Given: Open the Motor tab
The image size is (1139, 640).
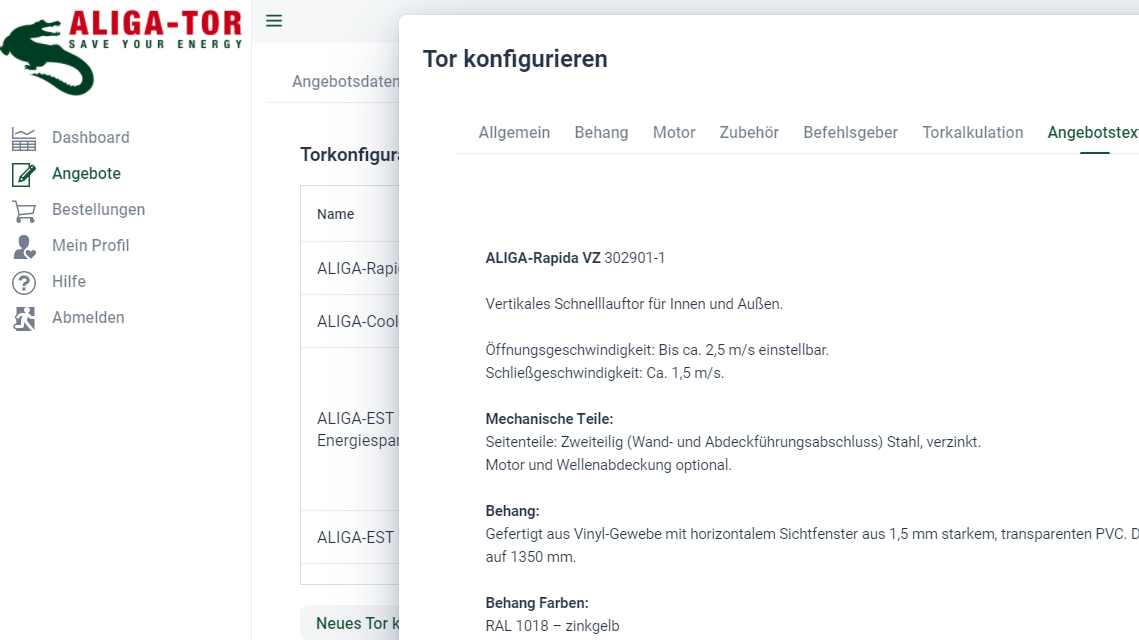Looking at the screenshot, I should tap(674, 132).
